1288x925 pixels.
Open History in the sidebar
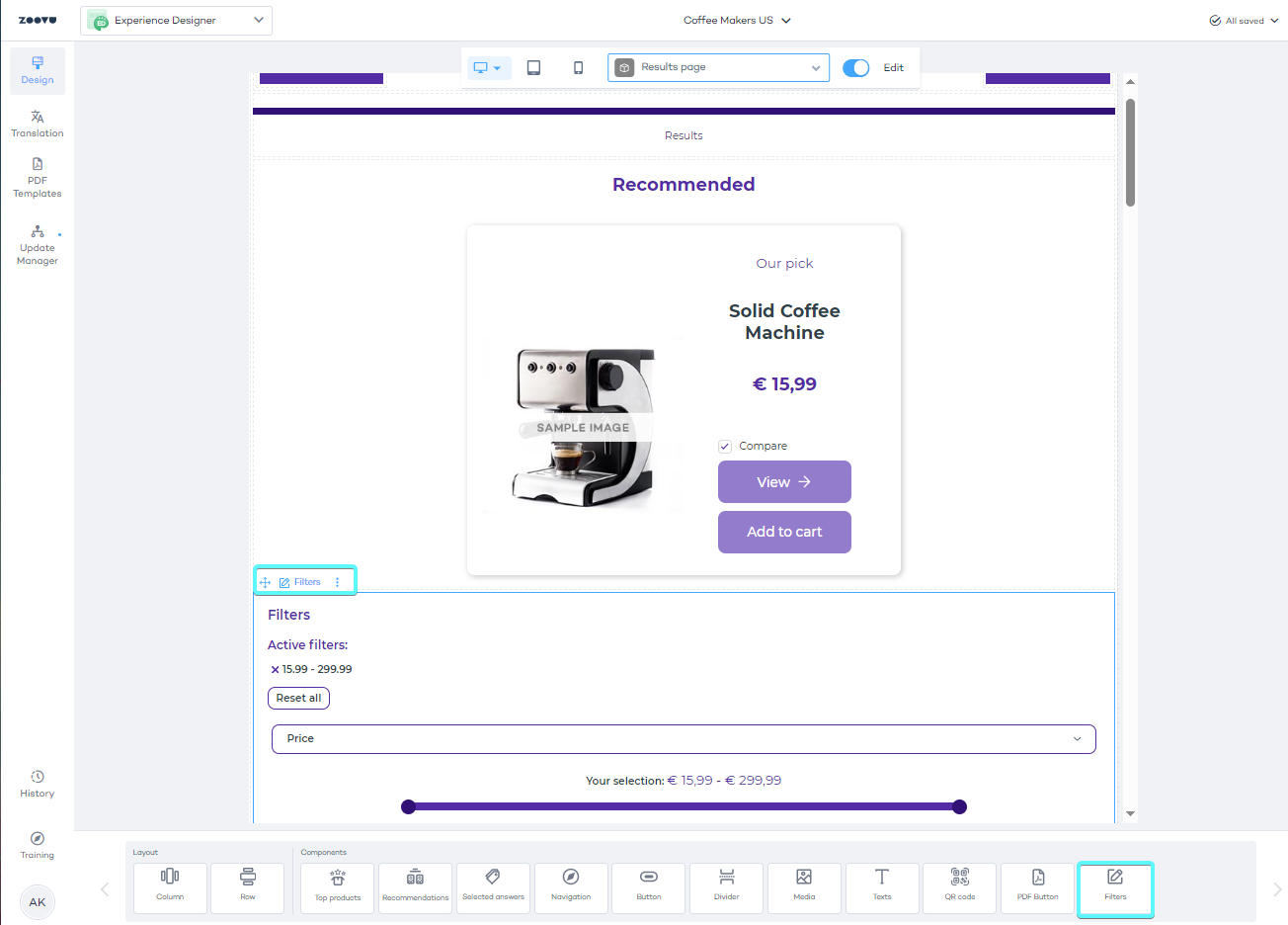tap(38, 784)
